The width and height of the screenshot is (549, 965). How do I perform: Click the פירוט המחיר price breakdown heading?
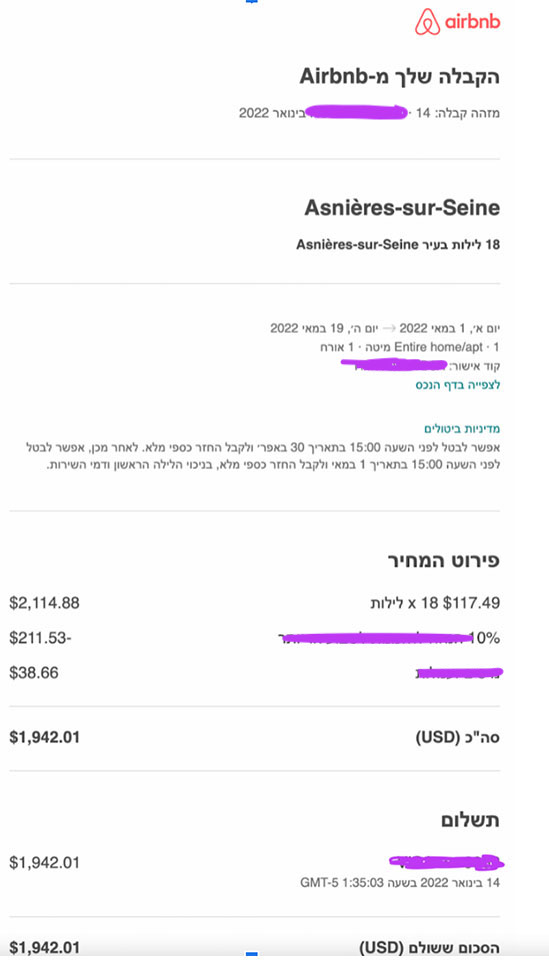(x=444, y=561)
